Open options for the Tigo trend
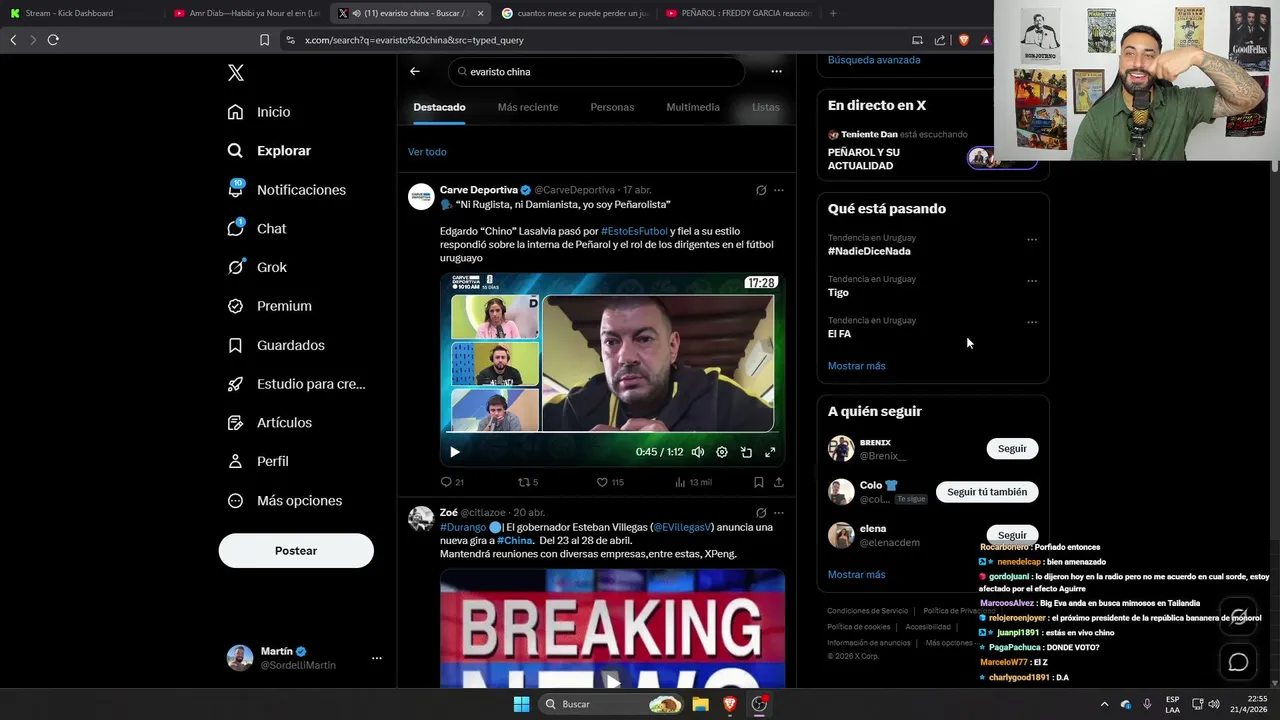1280x720 pixels. point(1032,281)
